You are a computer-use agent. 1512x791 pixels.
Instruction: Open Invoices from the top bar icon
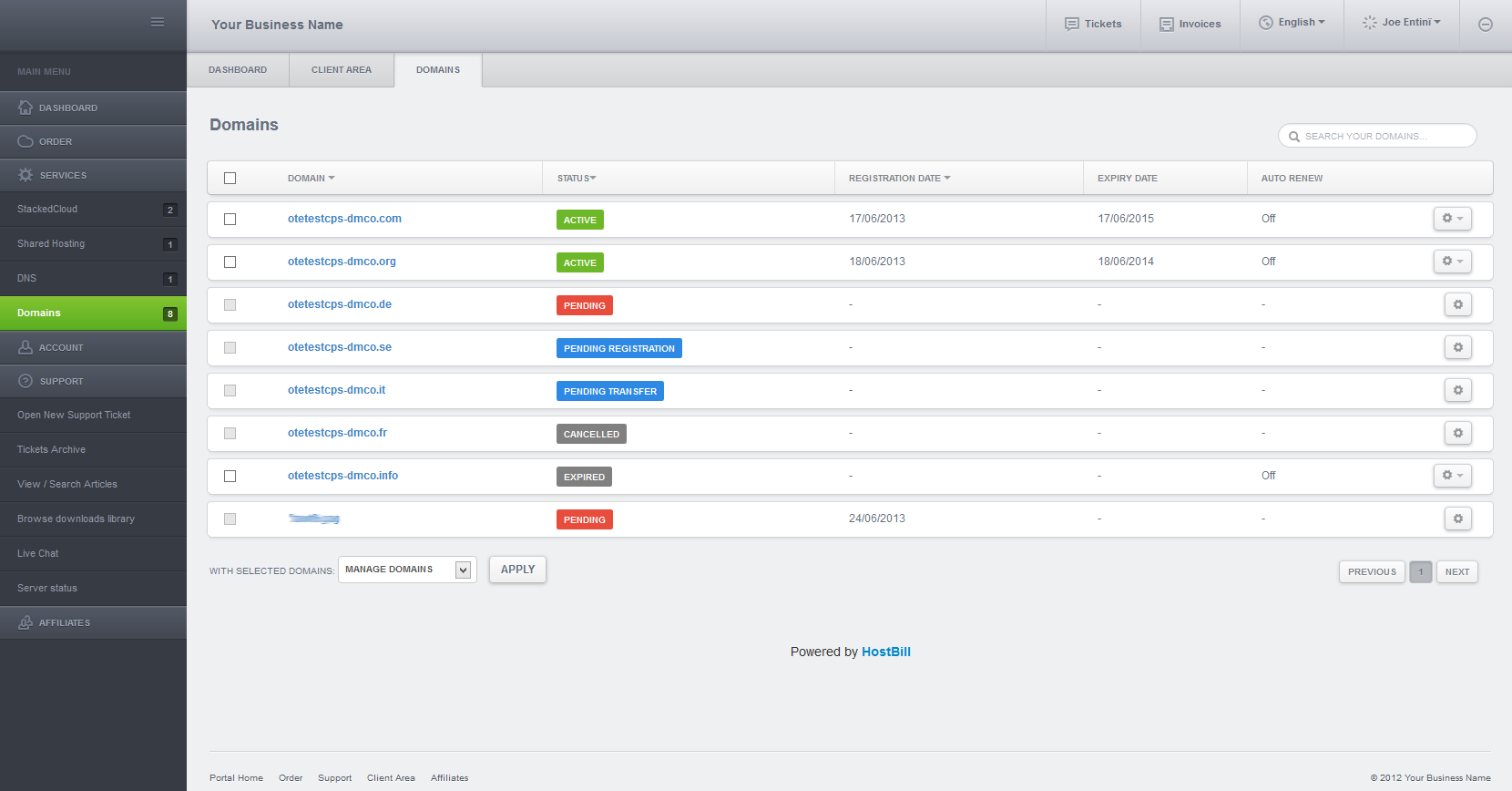(x=1167, y=25)
